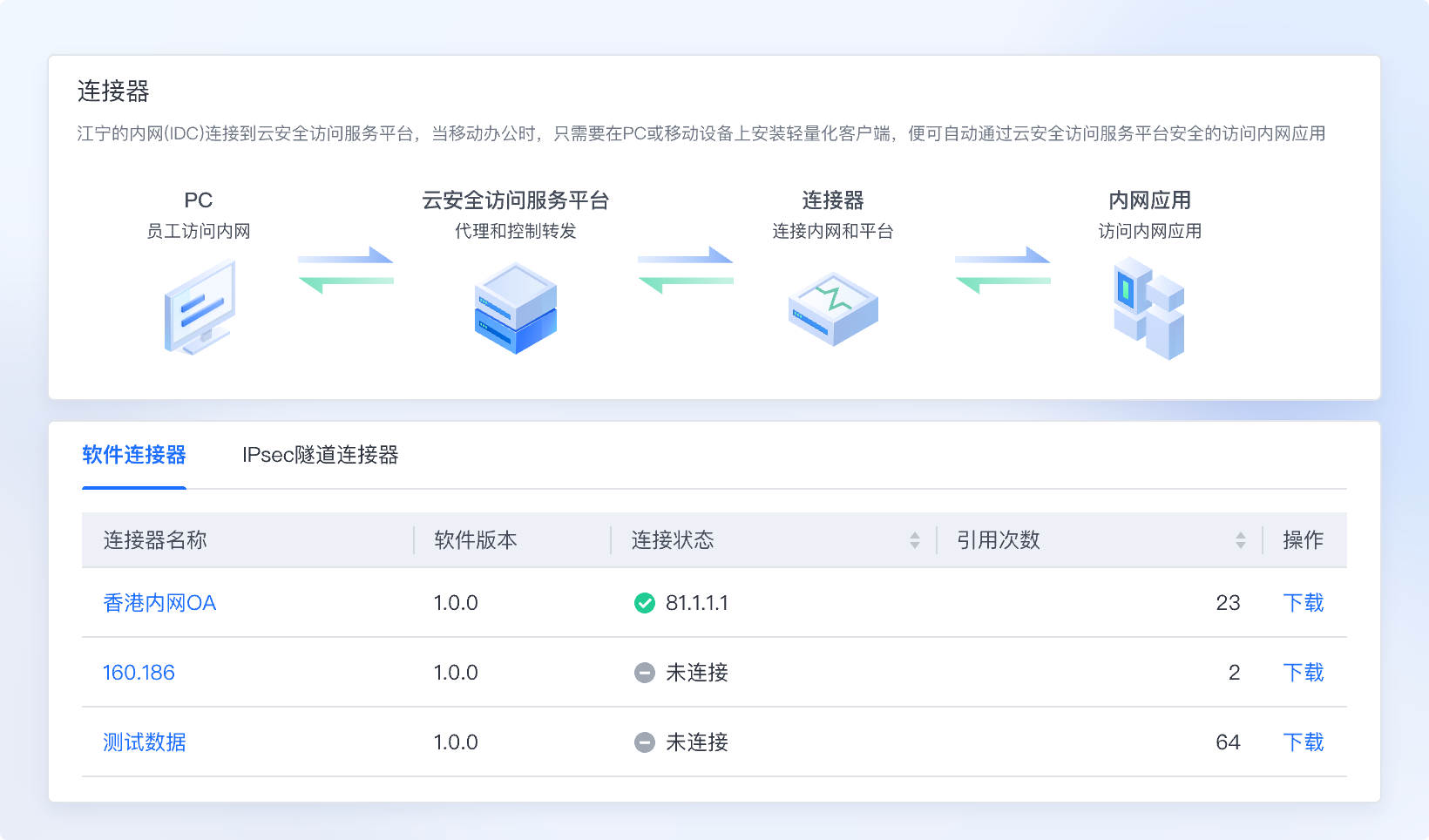1429x840 pixels.
Task: Select the 内网应用 application icon
Action: pyautogui.click(x=1148, y=309)
